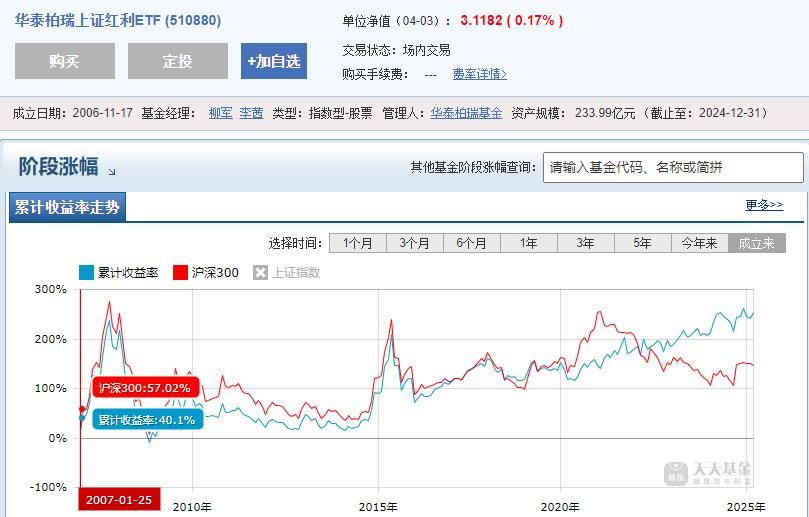
Task: Open fund manager 李茜 link
Action: click(251, 113)
